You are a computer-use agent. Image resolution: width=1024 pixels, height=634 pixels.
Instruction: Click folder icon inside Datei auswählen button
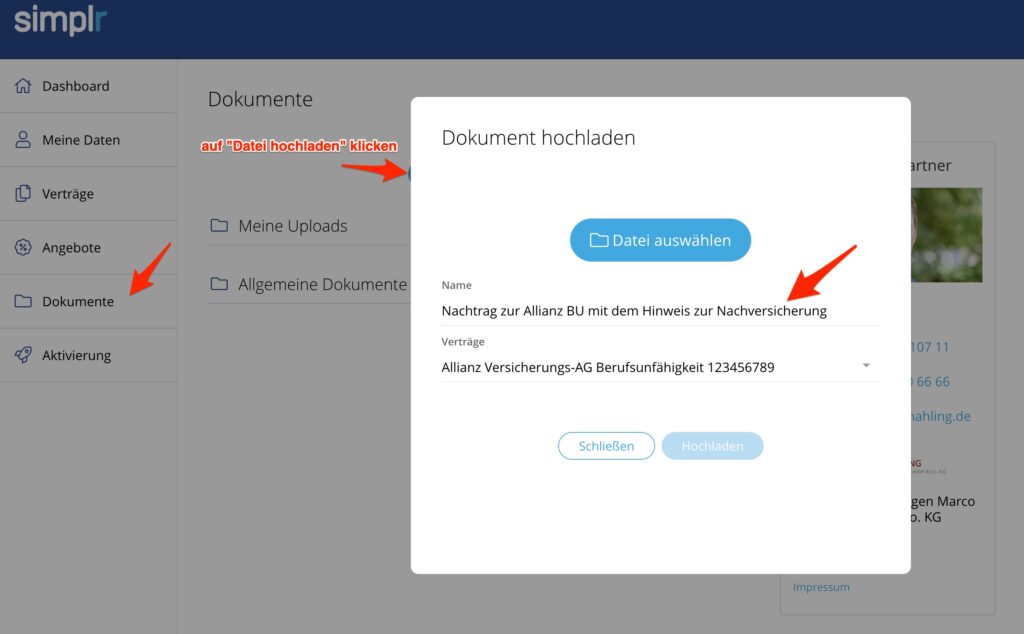click(598, 240)
